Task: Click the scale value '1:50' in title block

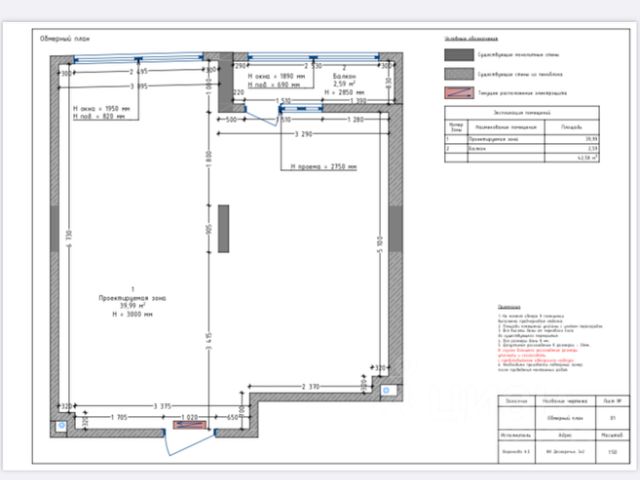Action: (613, 452)
